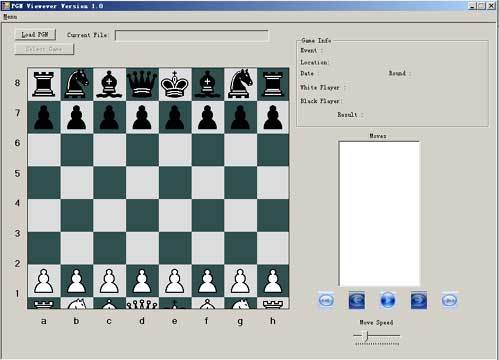499x360 pixels.
Task: Click the Current File text field
Action: pos(191,35)
